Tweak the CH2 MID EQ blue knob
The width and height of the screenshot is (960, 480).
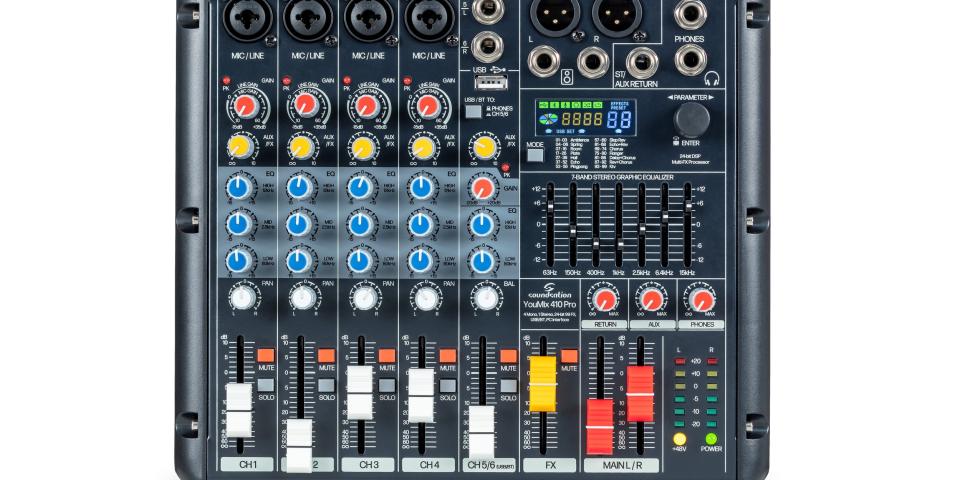click(x=299, y=225)
